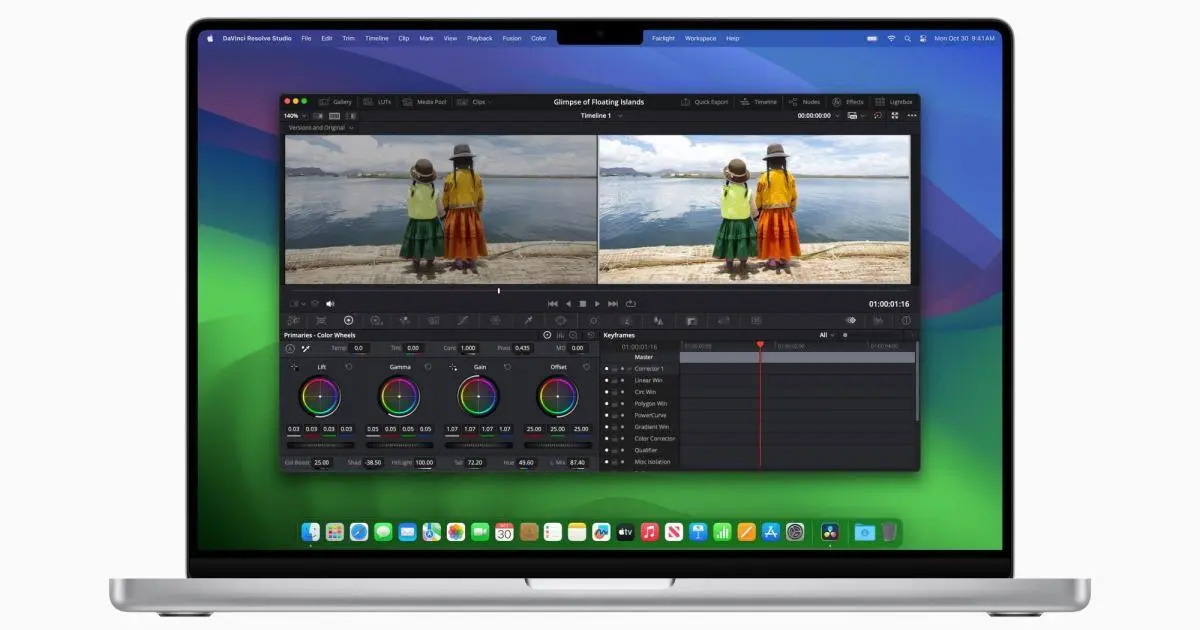Open the Color Match palette
The width and height of the screenshot is (1200, 630).
pyautogui.click(x=321, y=321)
